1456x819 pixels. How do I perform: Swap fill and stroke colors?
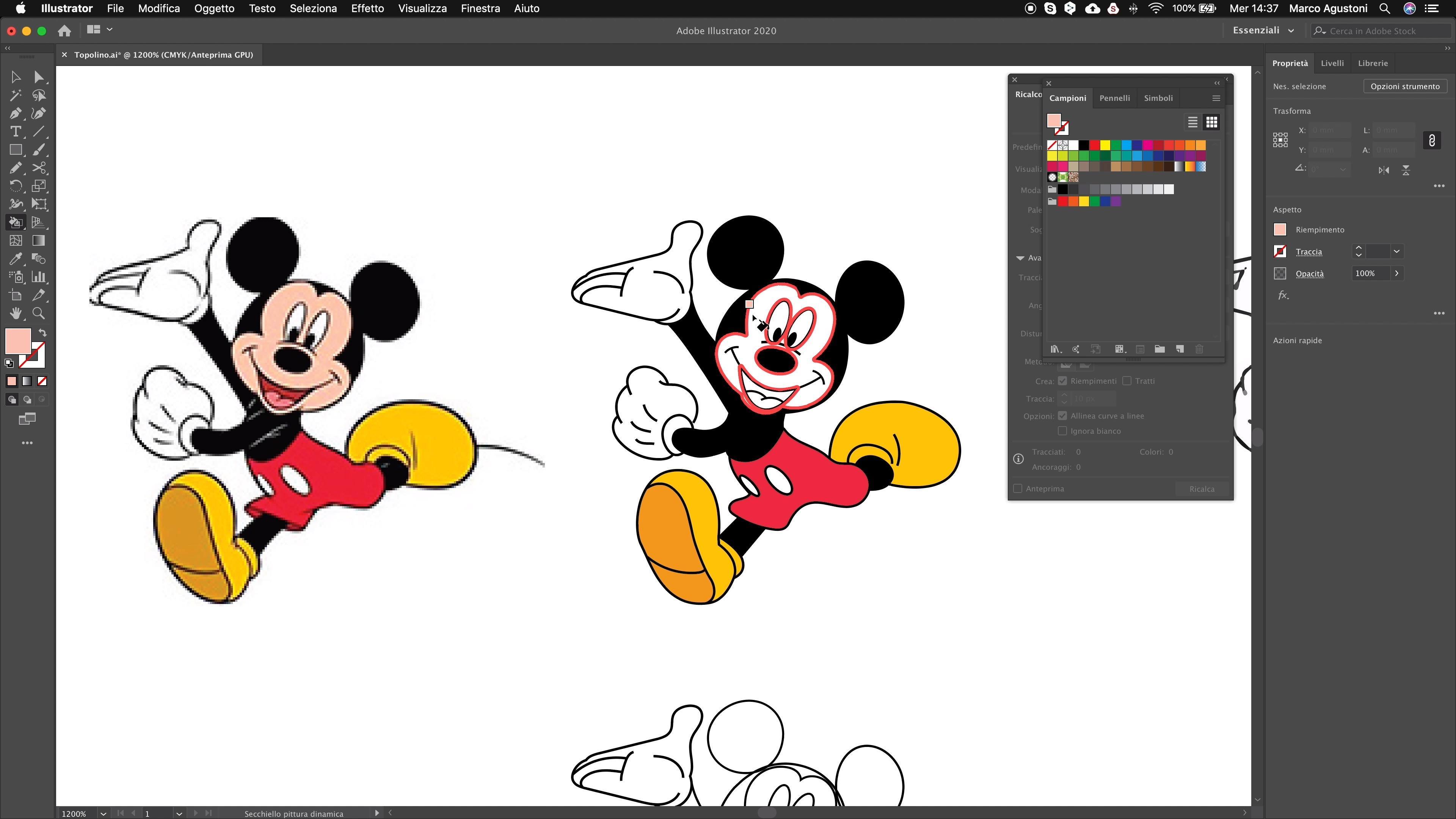(42, 333)
